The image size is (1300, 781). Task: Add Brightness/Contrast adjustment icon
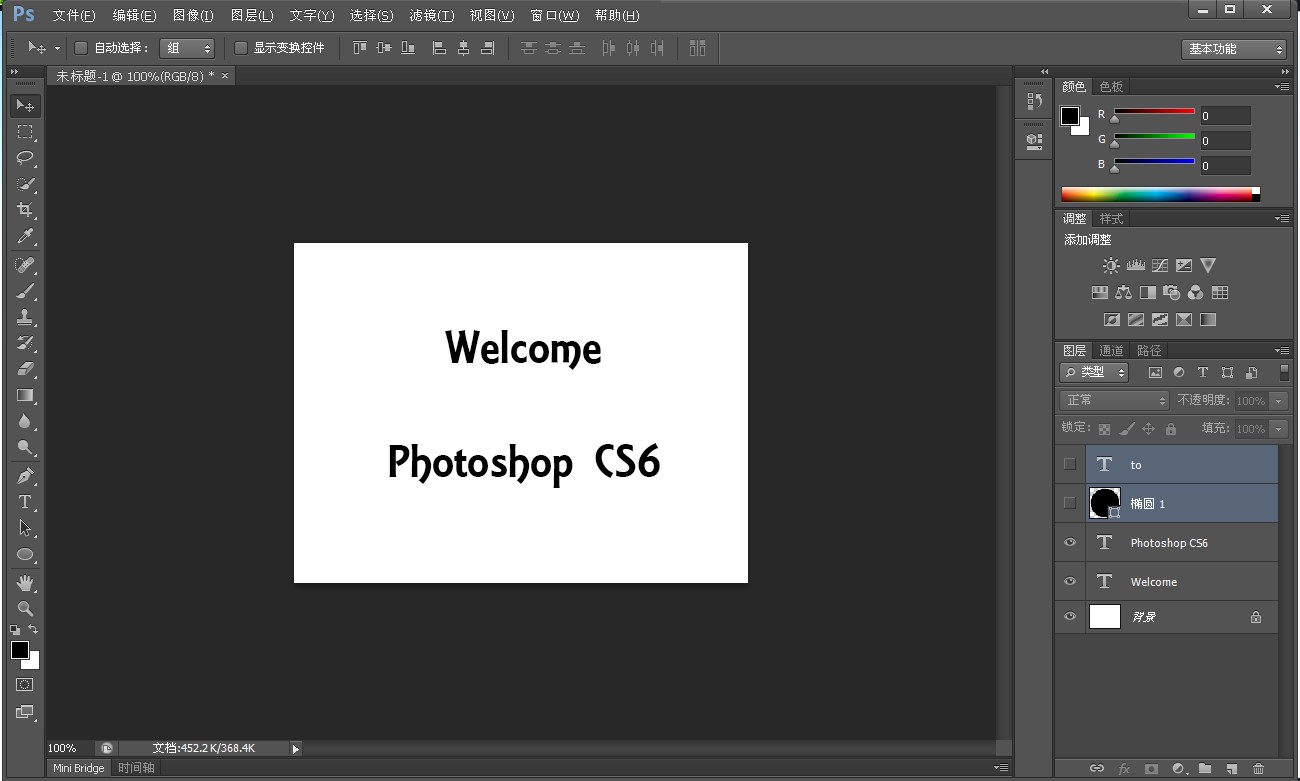pos(1110,266)
